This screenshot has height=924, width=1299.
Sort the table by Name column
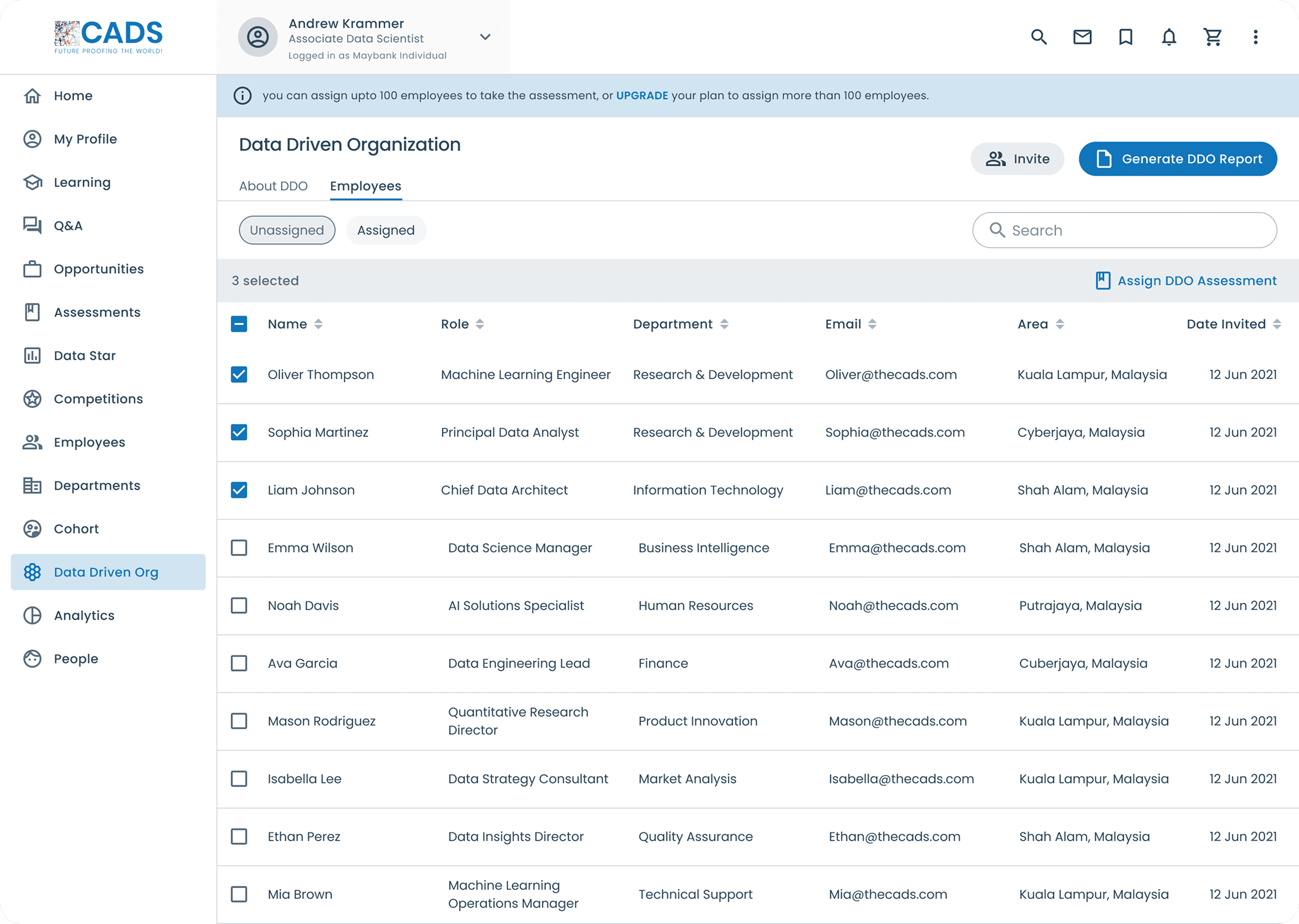318,324
